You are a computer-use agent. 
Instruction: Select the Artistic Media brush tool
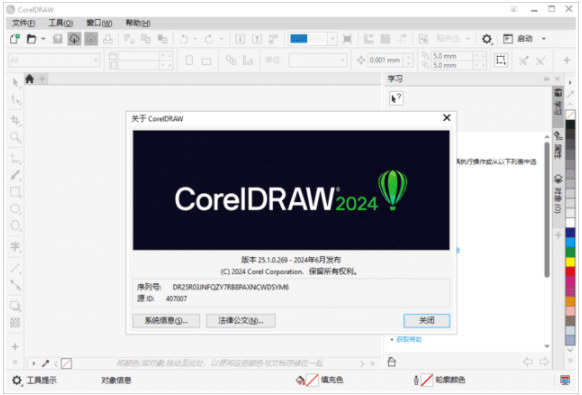coord(15,175)
